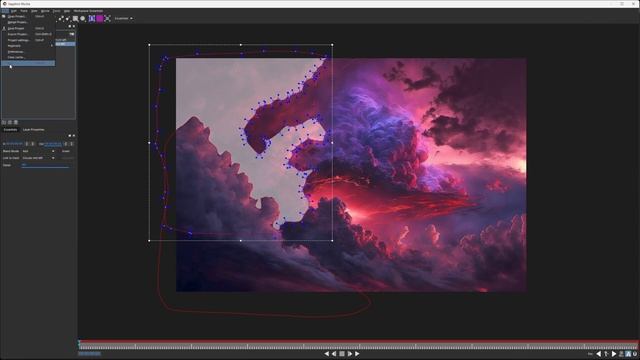Click the magenta matte color swatch
This screenshot has width=640, height=360.
point(100,18)
